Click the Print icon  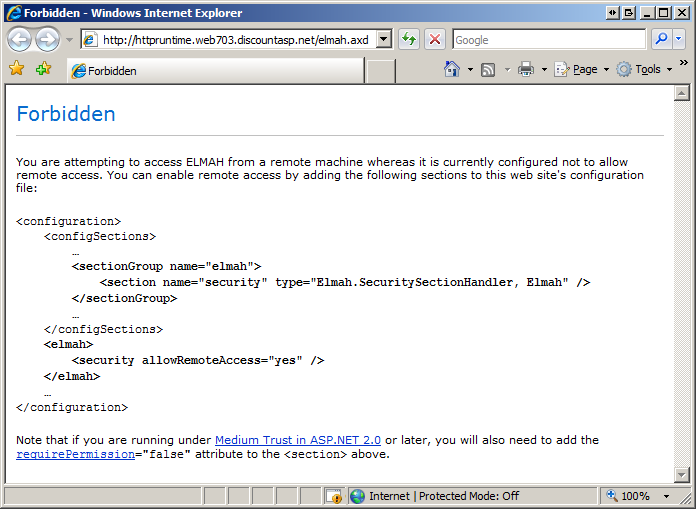tap(526, 69)
